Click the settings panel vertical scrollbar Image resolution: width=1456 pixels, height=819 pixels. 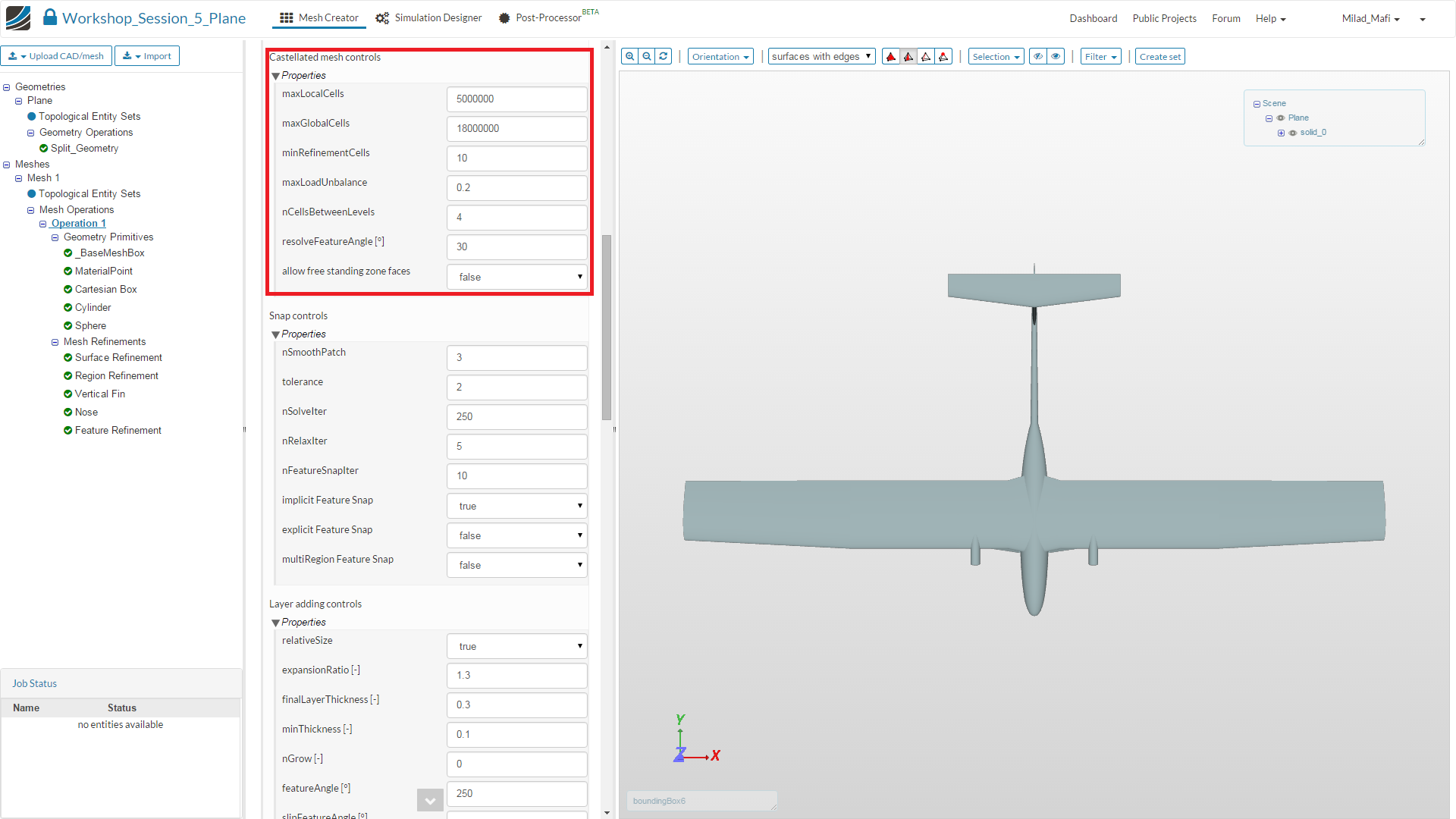(607, 326)
